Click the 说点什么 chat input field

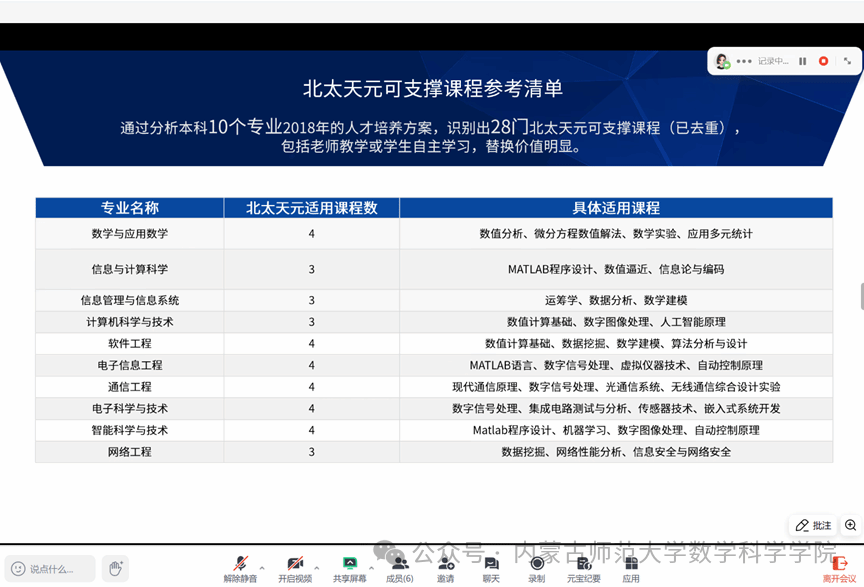click(50, 568)
